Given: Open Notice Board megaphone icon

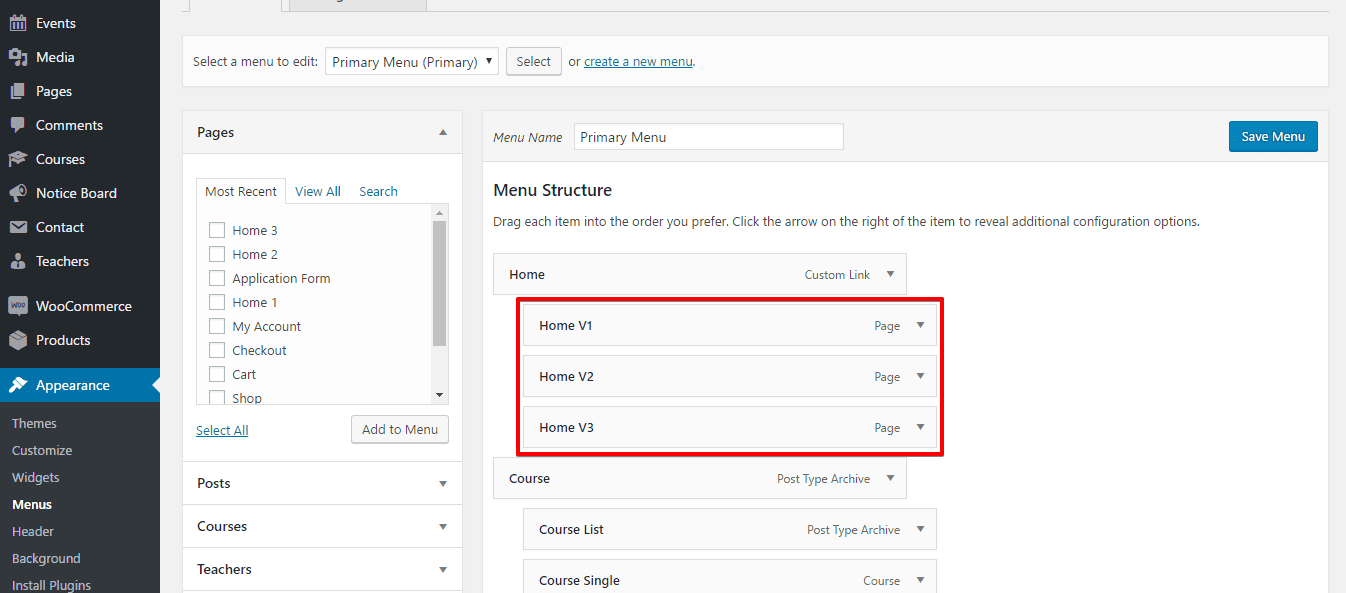Looking at the screenshot, I should click(x=18, y=193).
